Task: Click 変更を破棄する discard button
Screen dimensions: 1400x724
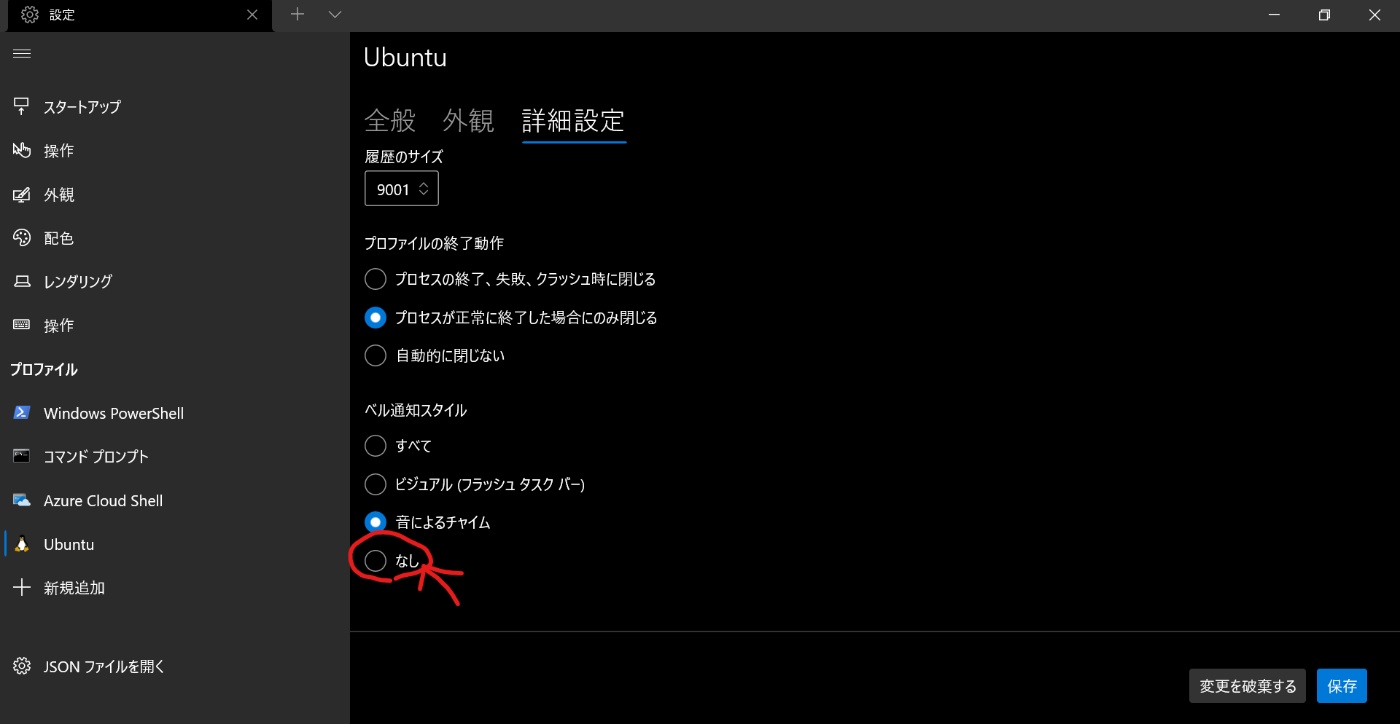Action: pyautogui.click(x=1248, y=686)
